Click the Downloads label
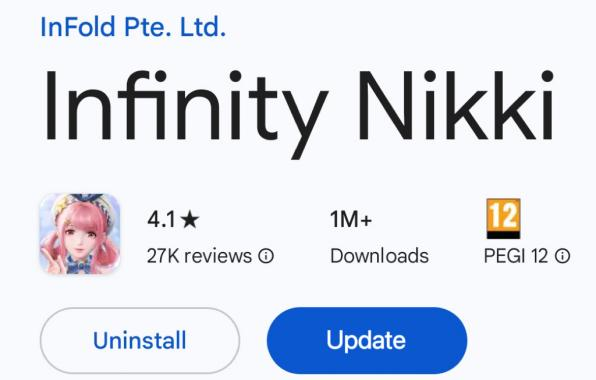Screen dimensions: 596x380 379,256
